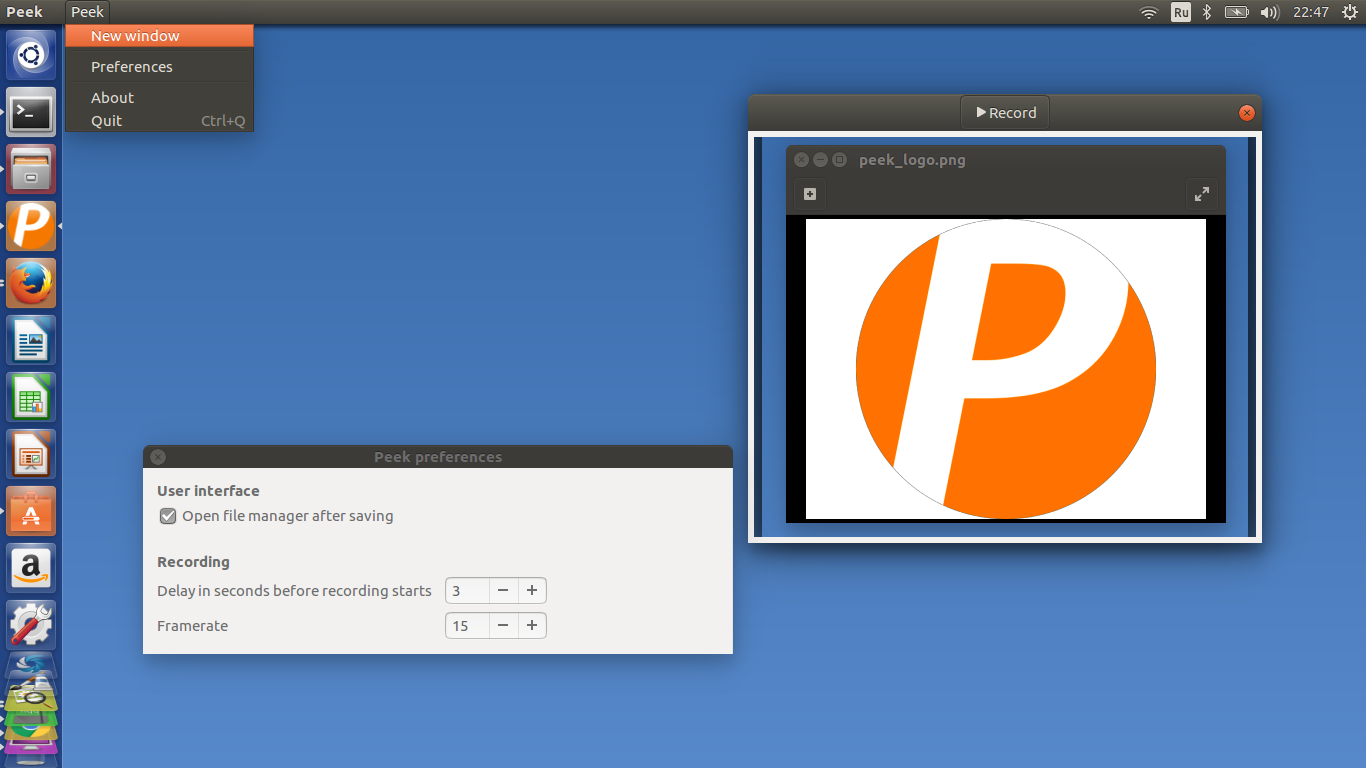Start recording with the Record button

click(x=1005, y=112)
